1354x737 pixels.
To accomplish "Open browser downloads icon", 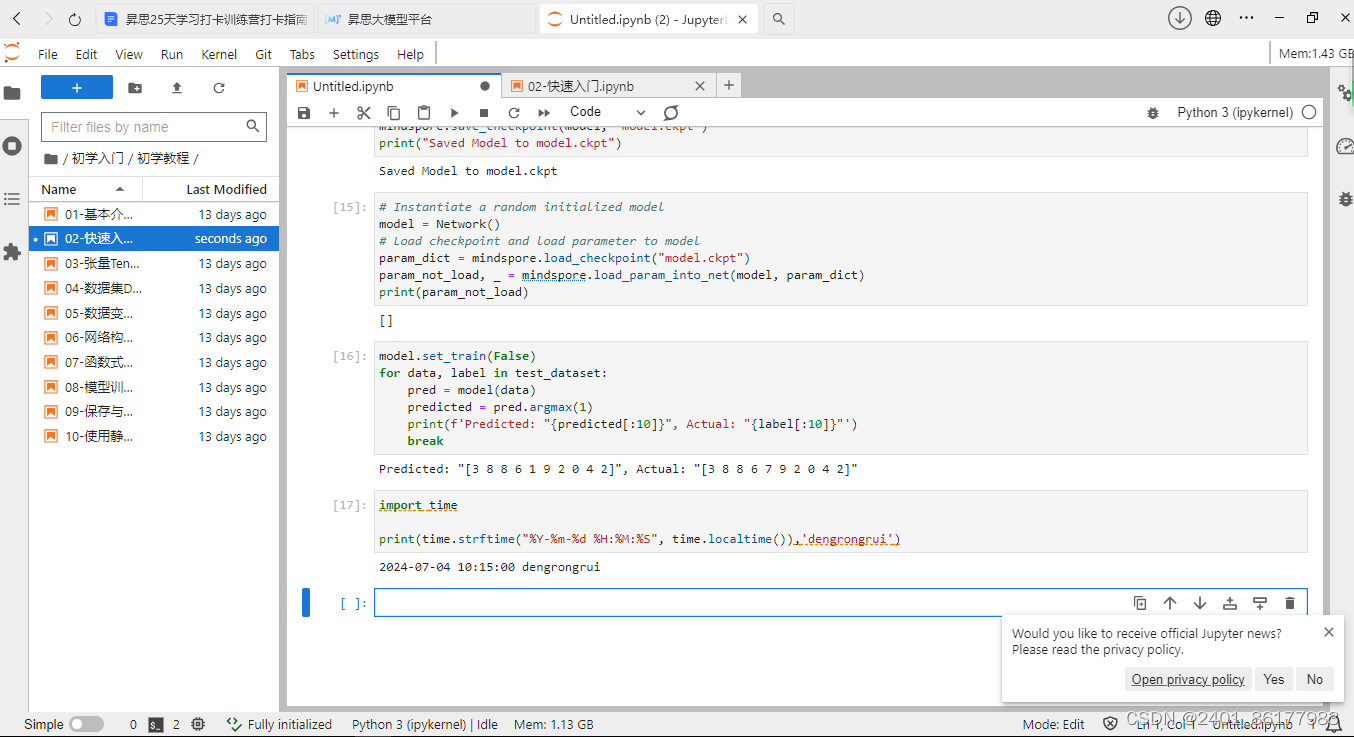I will tap(1180, 18).
